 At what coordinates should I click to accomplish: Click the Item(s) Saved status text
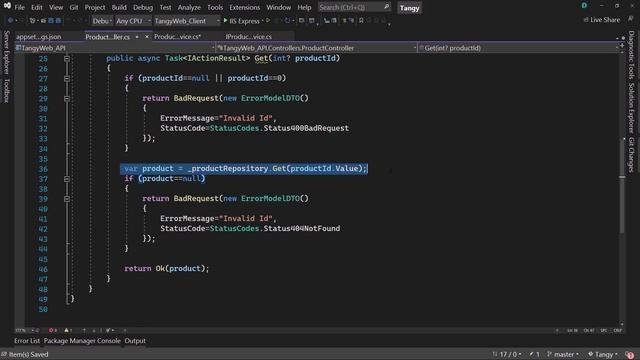(x=28, y=354)
